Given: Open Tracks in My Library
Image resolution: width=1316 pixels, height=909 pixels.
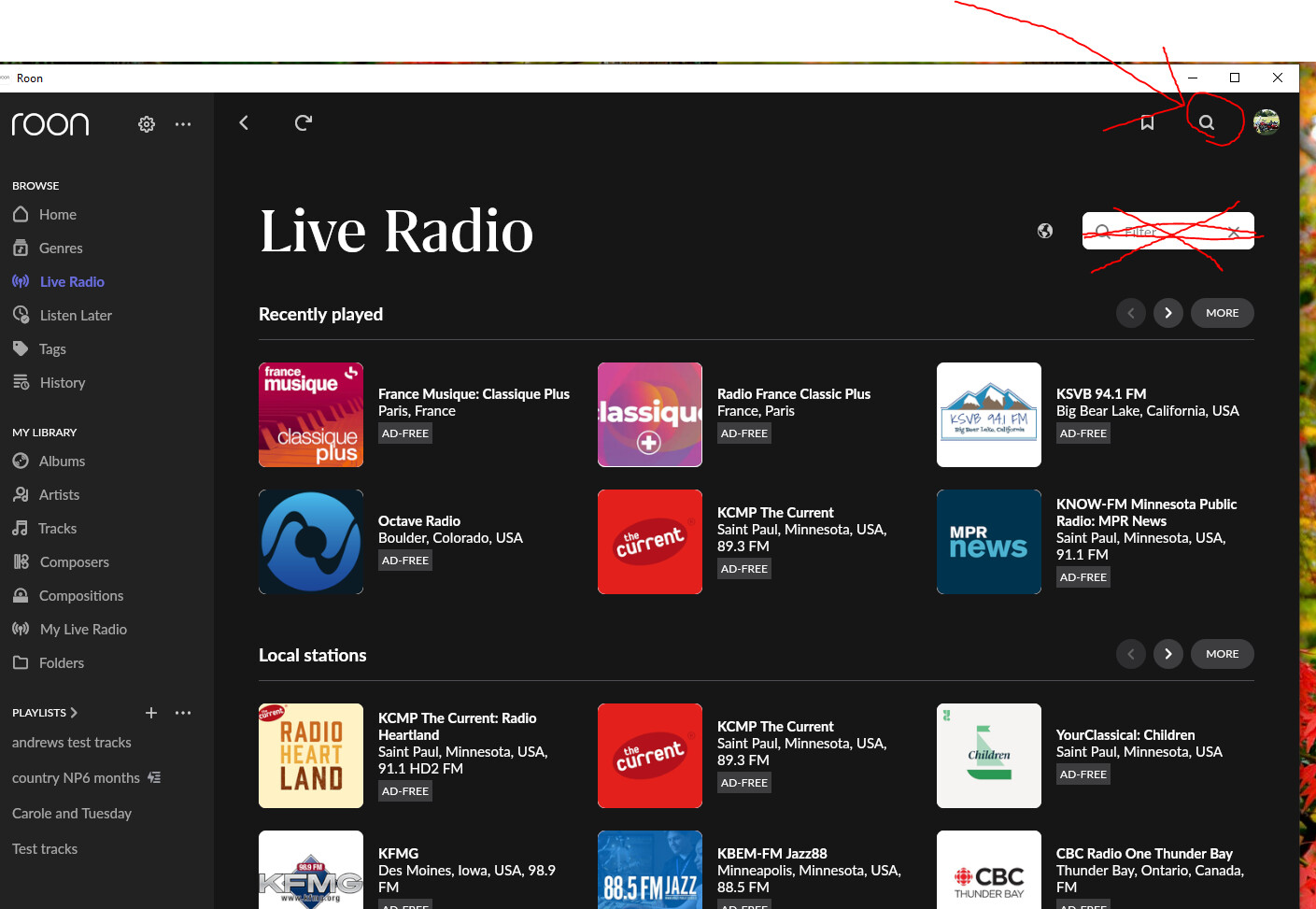Looking at the screenshot, I should click(57, 529).
